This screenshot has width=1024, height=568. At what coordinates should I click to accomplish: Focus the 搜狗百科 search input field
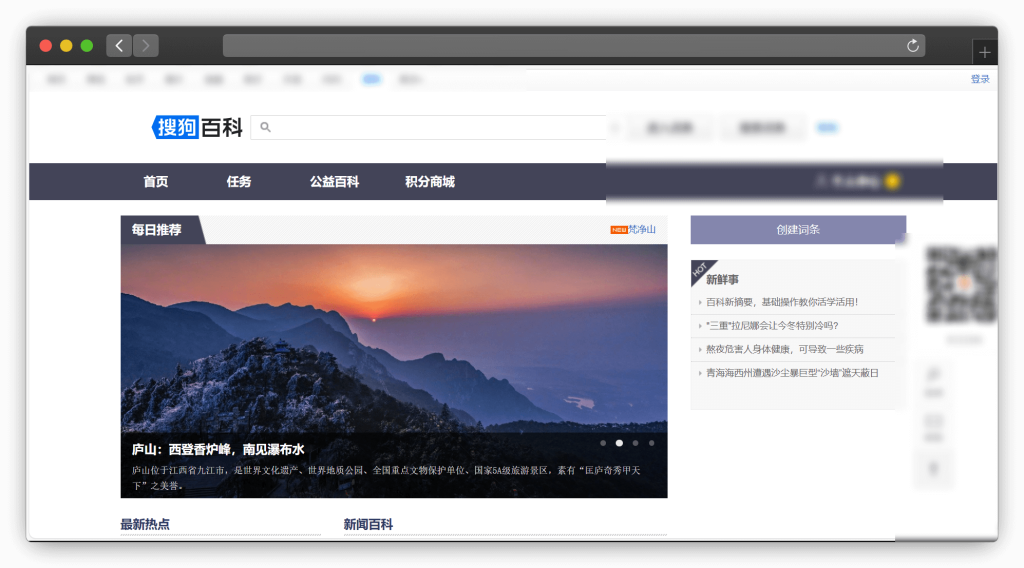(x=428, y=127)
